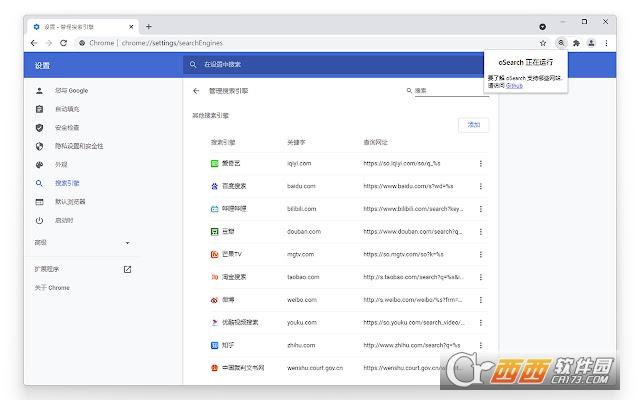
Task: Click the Douban green favicon
Action: pos(214,231)
